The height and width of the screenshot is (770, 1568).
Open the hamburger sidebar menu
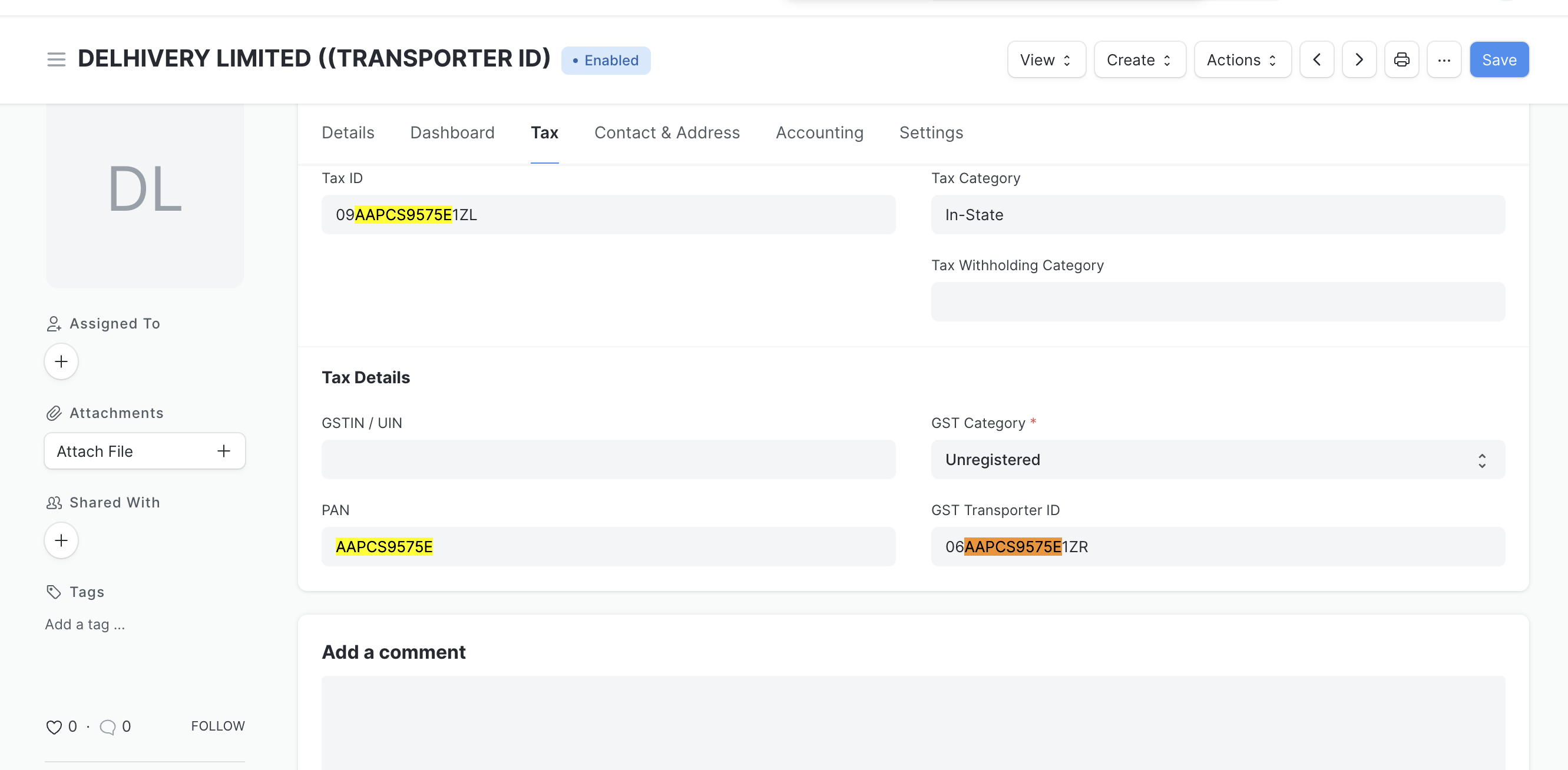tap(56, 59)
